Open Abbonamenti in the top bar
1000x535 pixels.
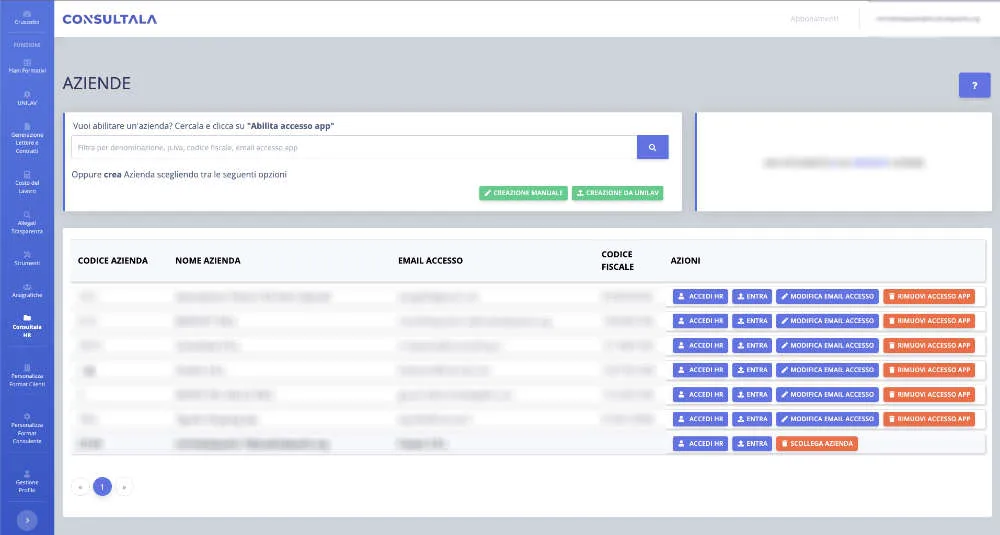pos(814,18)
